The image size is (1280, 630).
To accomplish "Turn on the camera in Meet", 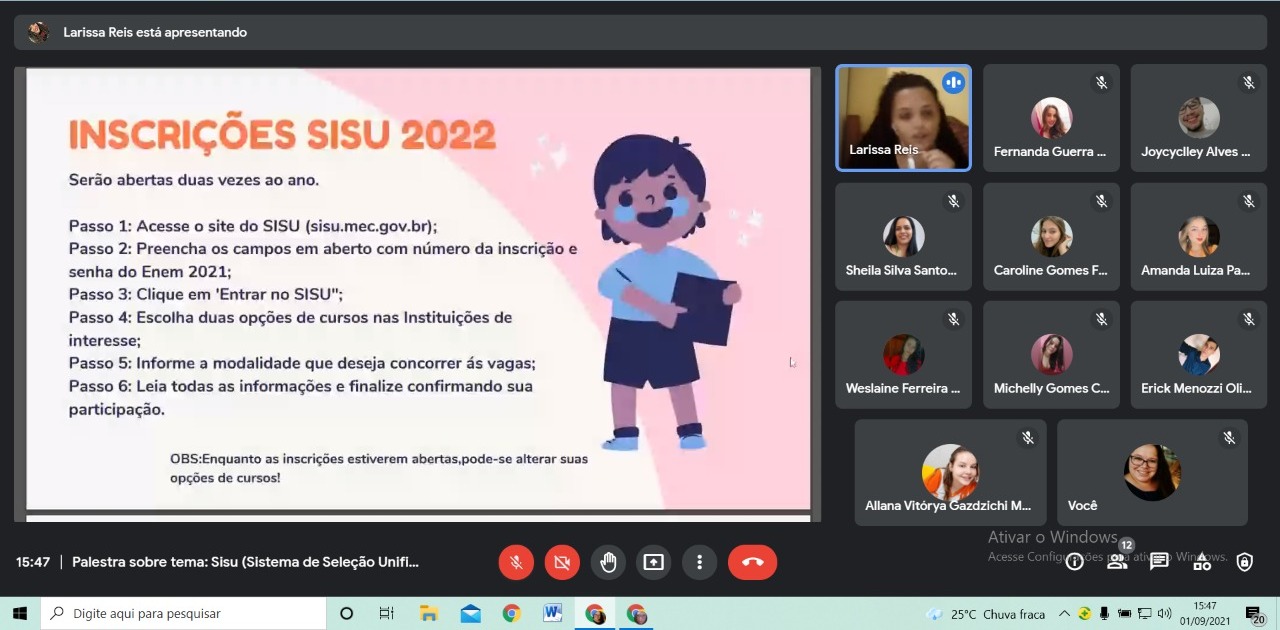I will click(562, 562).
